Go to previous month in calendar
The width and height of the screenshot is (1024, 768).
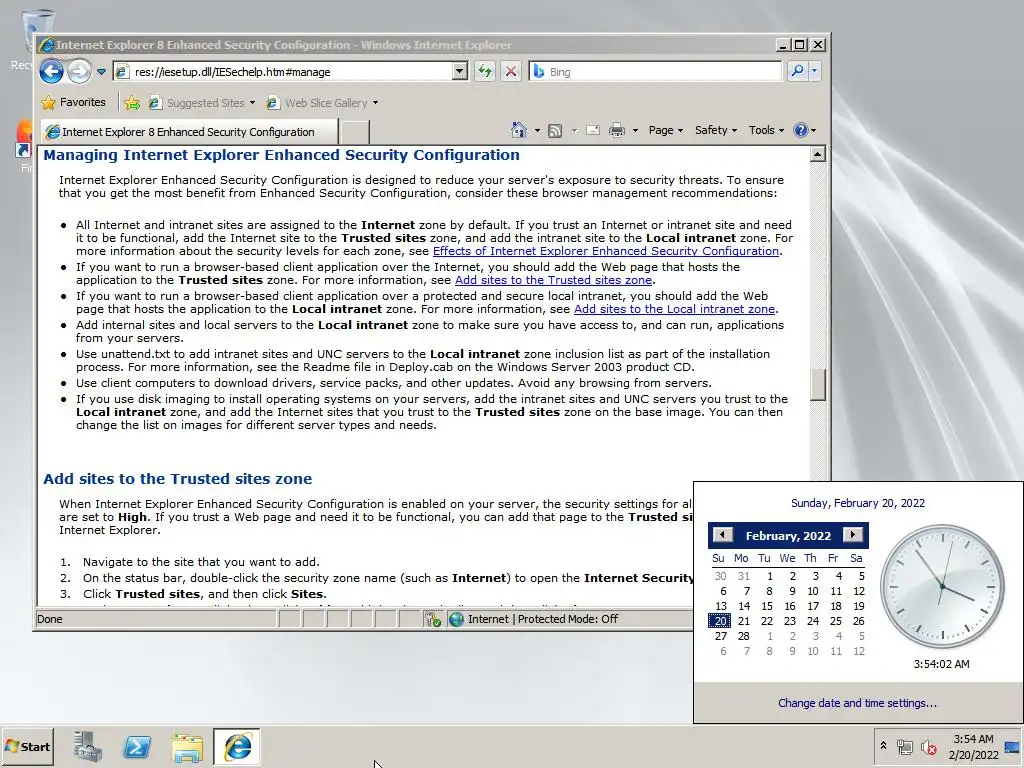point(722,535)
